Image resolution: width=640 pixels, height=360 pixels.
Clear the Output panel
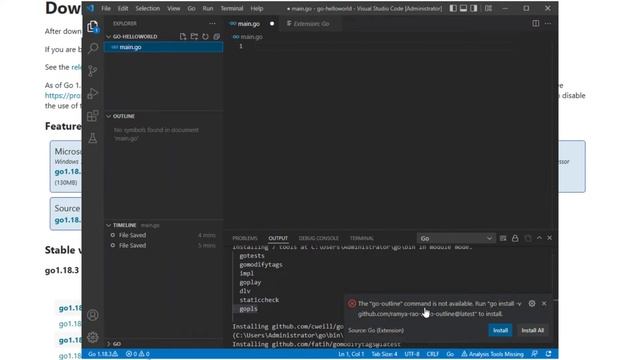click(503, 238)
